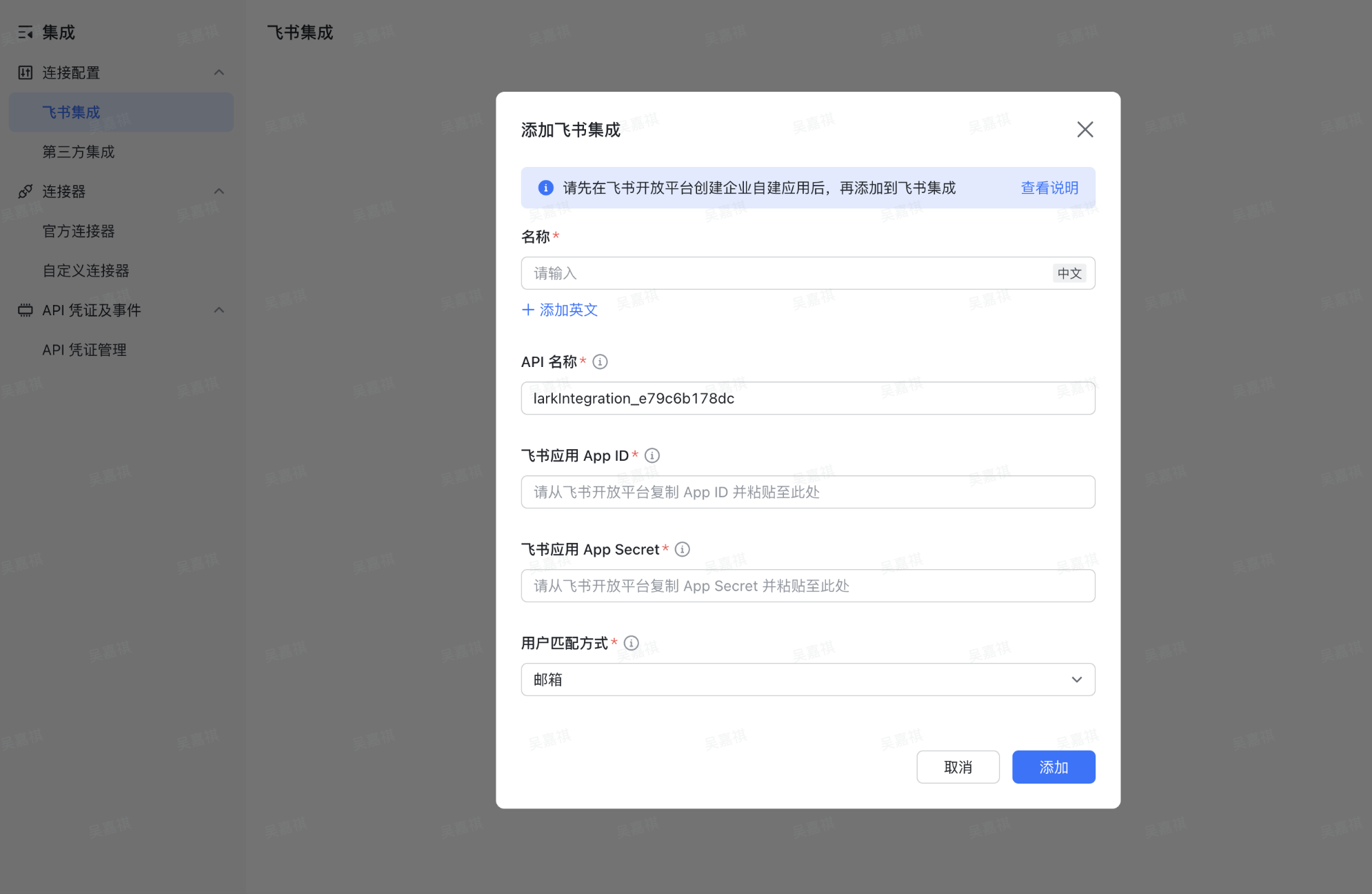Close the 添加飞书集成 dialog with X
1372x894 pixels.
1085,130
